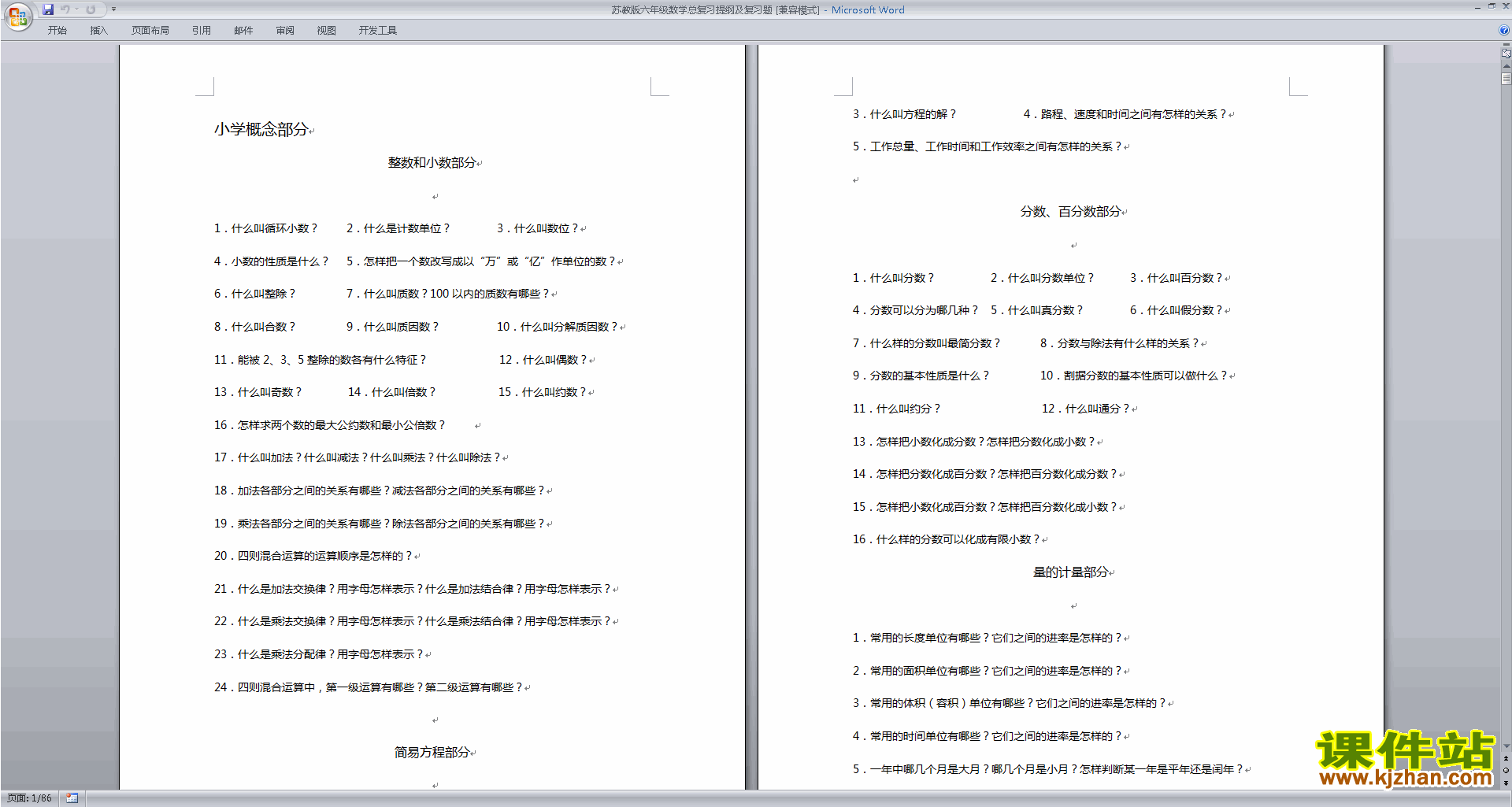Click the heading 分数、百分数部分
The image size is (1512, 807).
(x=1070, y=212)
